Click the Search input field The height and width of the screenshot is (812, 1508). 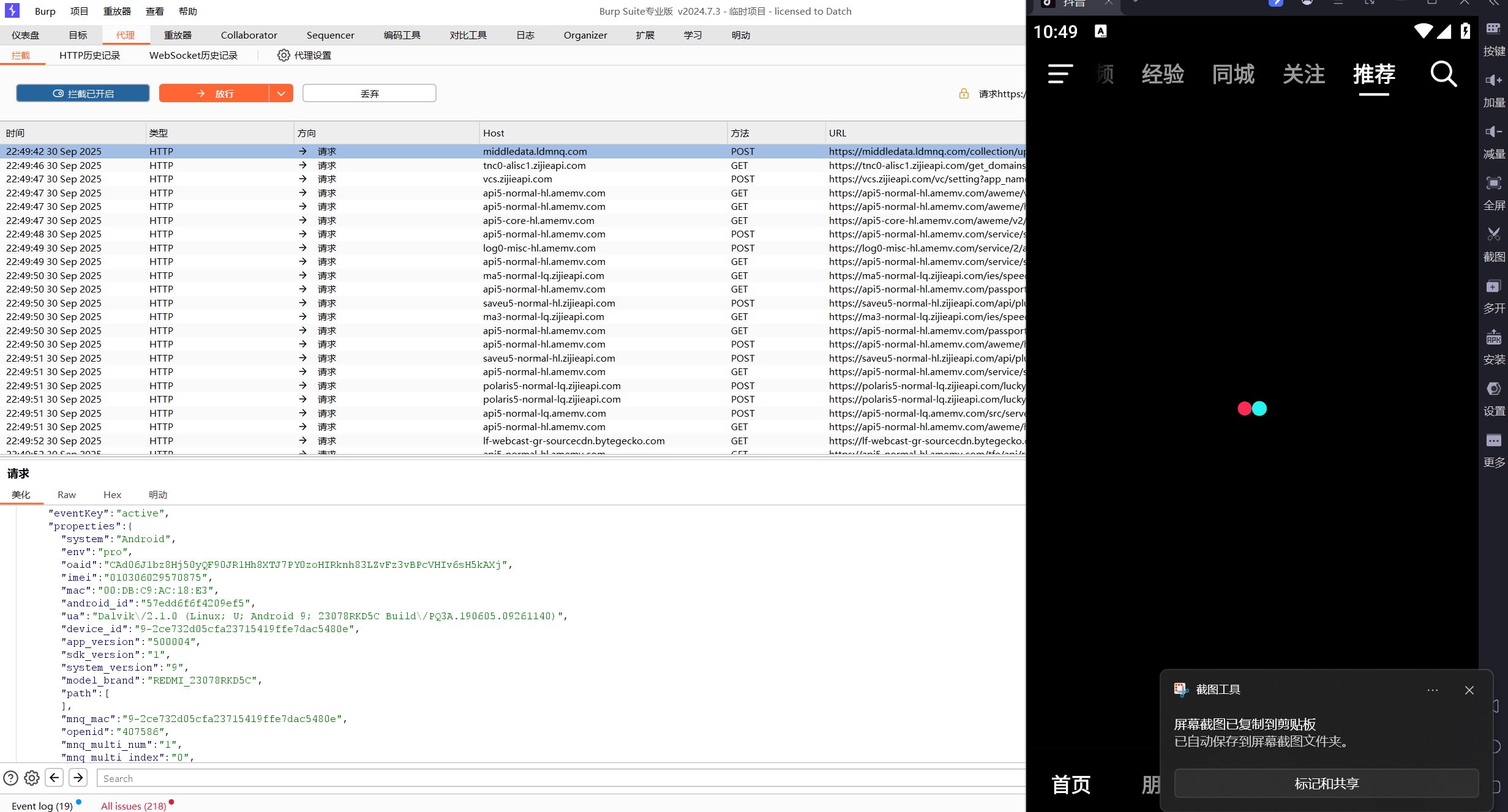click(x=551, y=778)
